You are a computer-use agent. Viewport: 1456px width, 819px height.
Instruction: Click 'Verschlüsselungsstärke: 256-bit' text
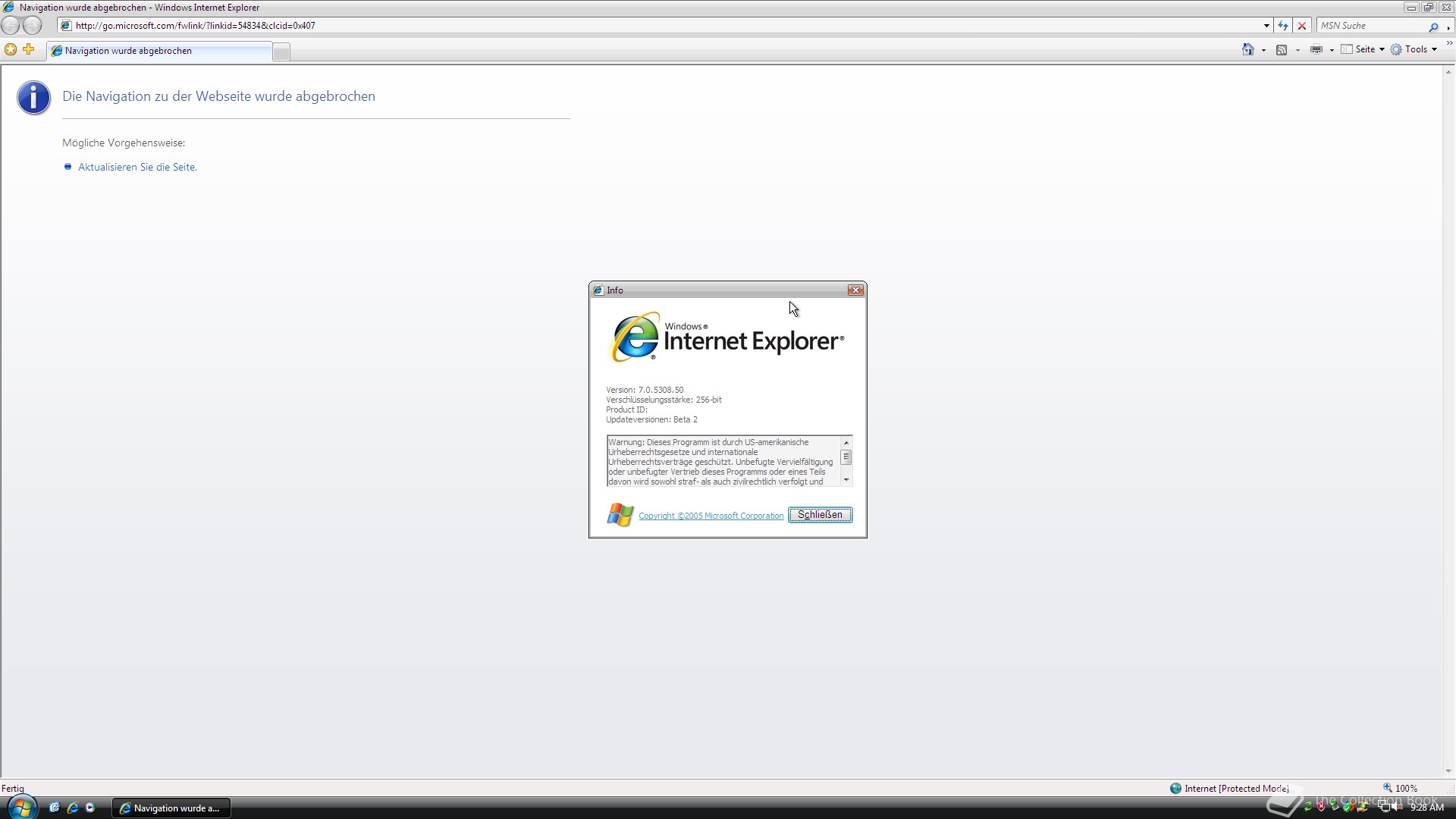[x=664, y=400]
